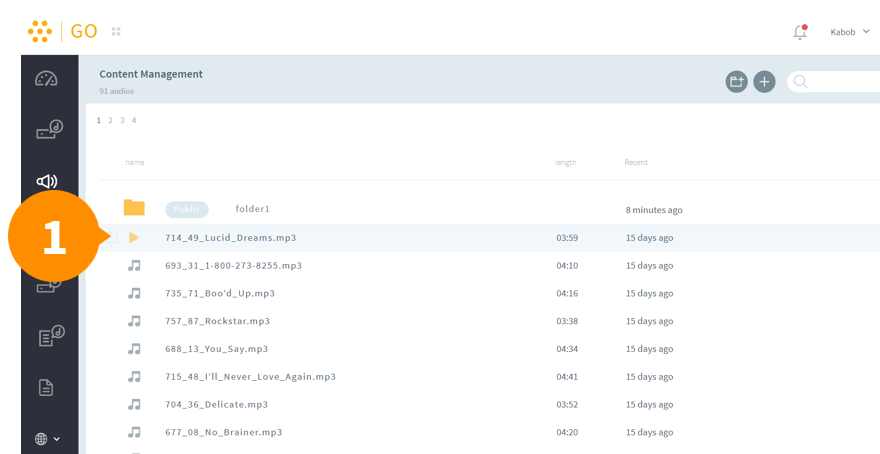Select 714_49_Lucid_Dreams.mp3 file name
Screen dimensions: 880x454
click(x=231, y=237)
